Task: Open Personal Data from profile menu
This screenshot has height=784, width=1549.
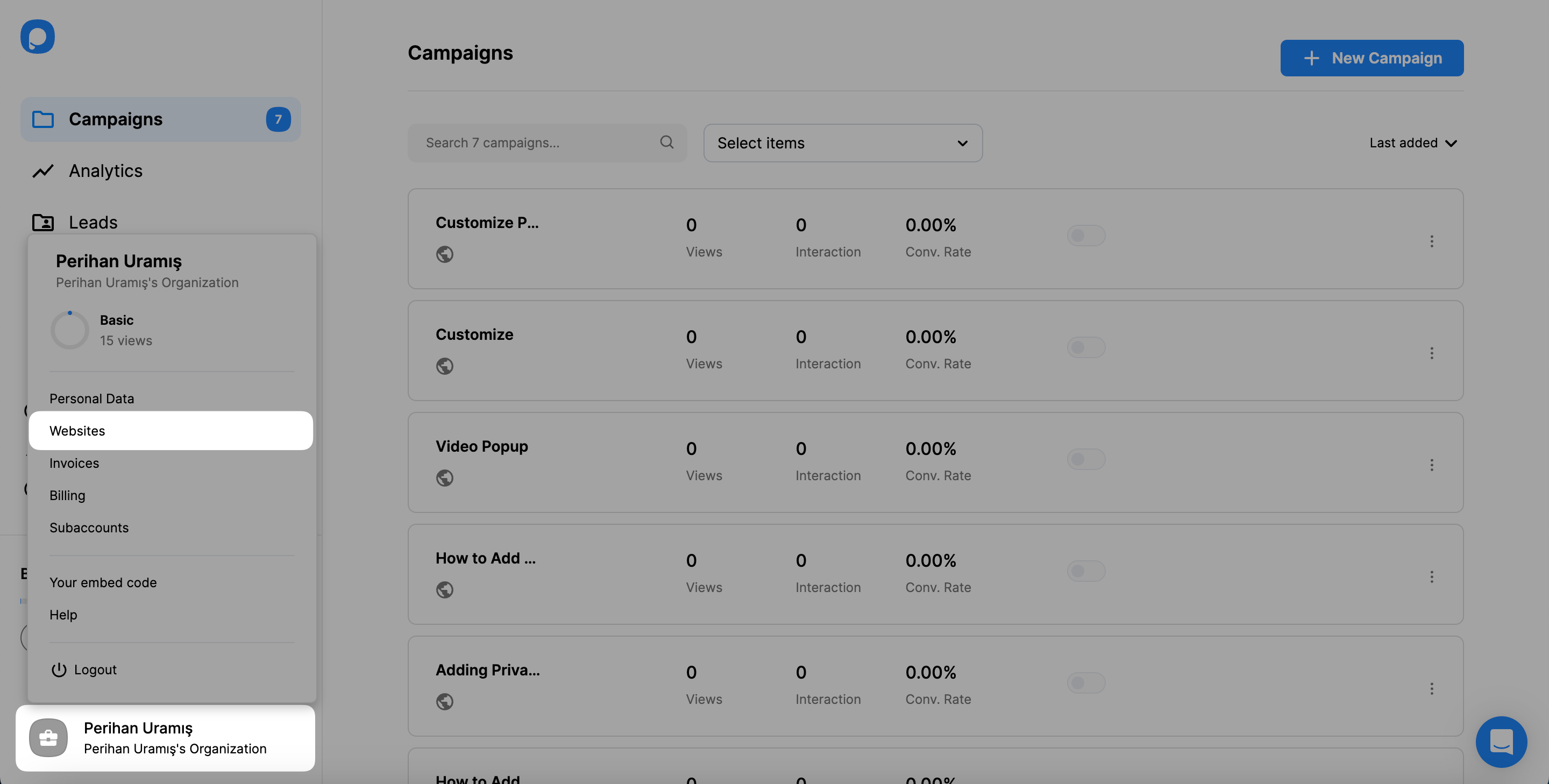Action: point(91,398)
